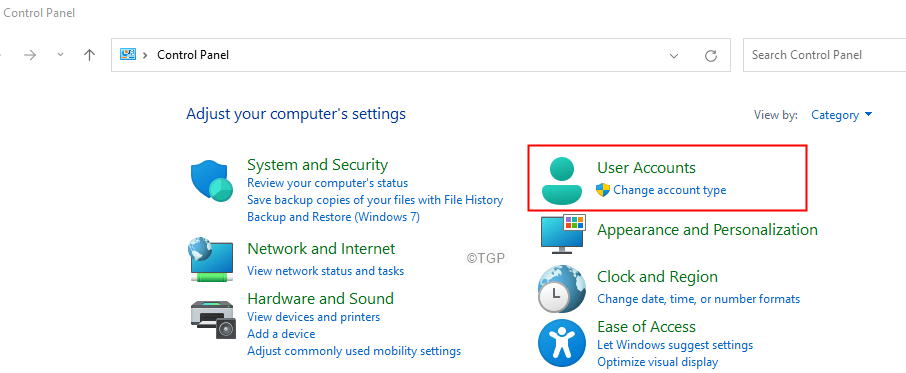Open the Appearance and Personalization monitor icon
This screenshot has height=373, width=906.
pos(563,234)
